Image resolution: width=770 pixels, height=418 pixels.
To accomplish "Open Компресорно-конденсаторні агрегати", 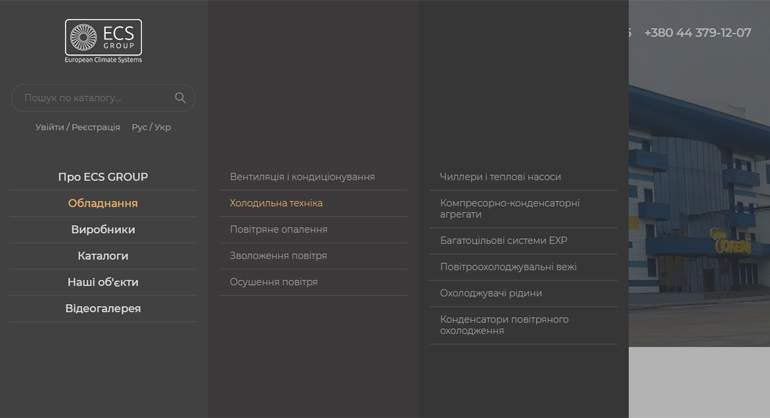I will coord(510,209).
